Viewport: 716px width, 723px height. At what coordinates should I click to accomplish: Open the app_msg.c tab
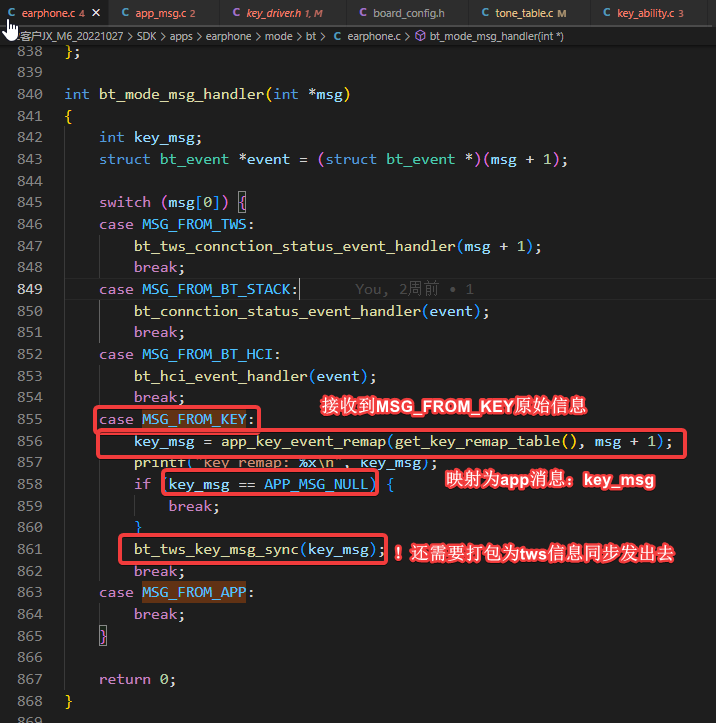click(165, 13)
